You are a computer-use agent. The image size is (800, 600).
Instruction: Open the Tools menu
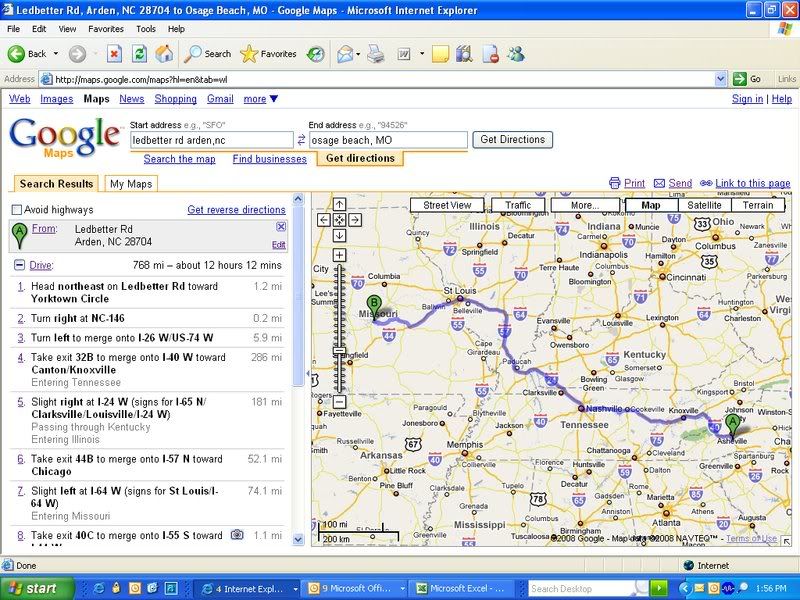coord(145,29)
